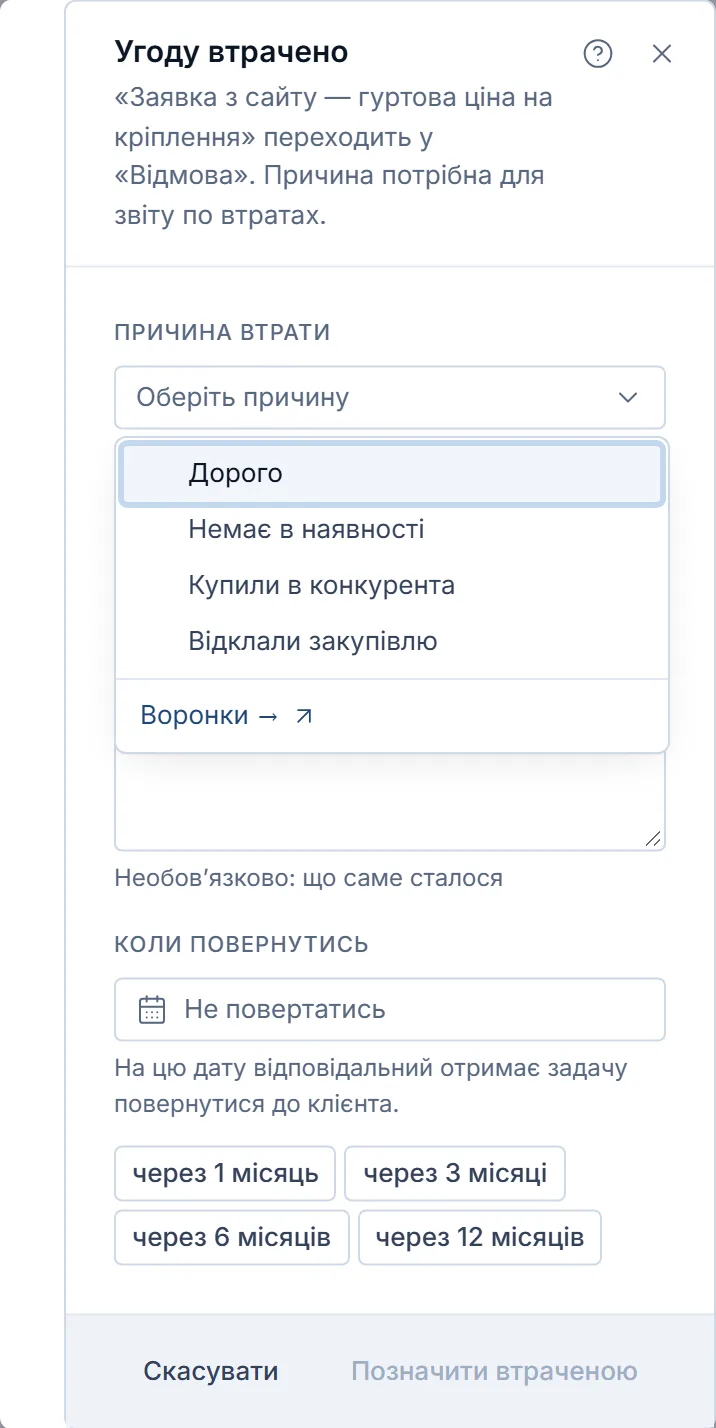Click the external-link arrow icon near Воронки

[x=304, y=716]
